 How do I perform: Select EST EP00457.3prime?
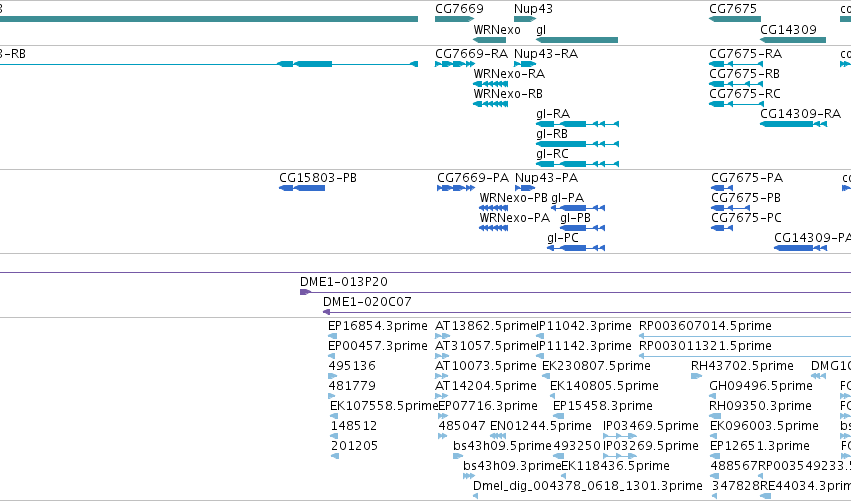378,346
